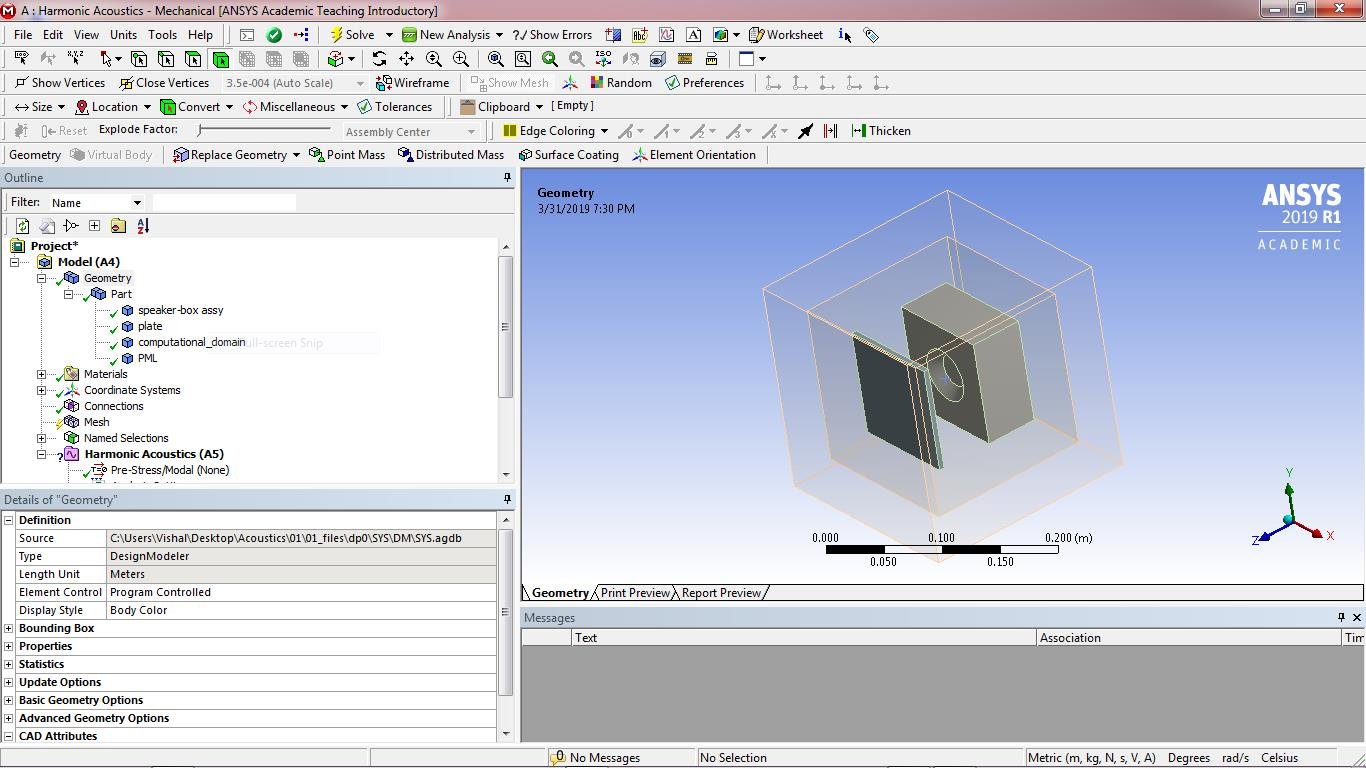This screenshot has height=768, width=1366.
Task: Switch to the Print Preview tab
Action: (635, 593)
